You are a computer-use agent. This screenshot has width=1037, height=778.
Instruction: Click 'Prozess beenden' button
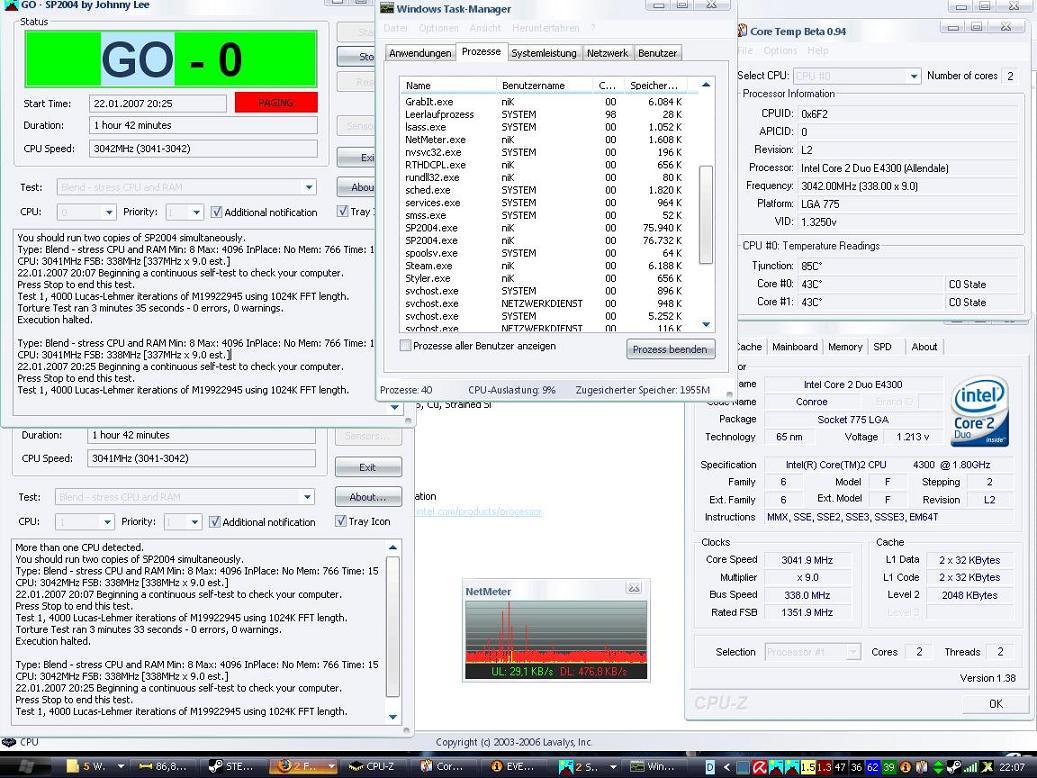670,349
